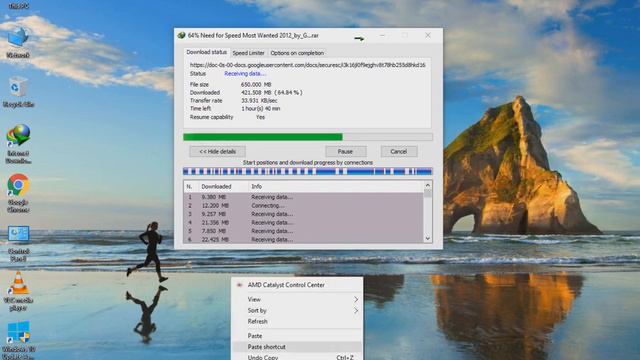Close the download window
Viewport: 640px width, 360px height.
pyautogui.click(x=428, y=36)
